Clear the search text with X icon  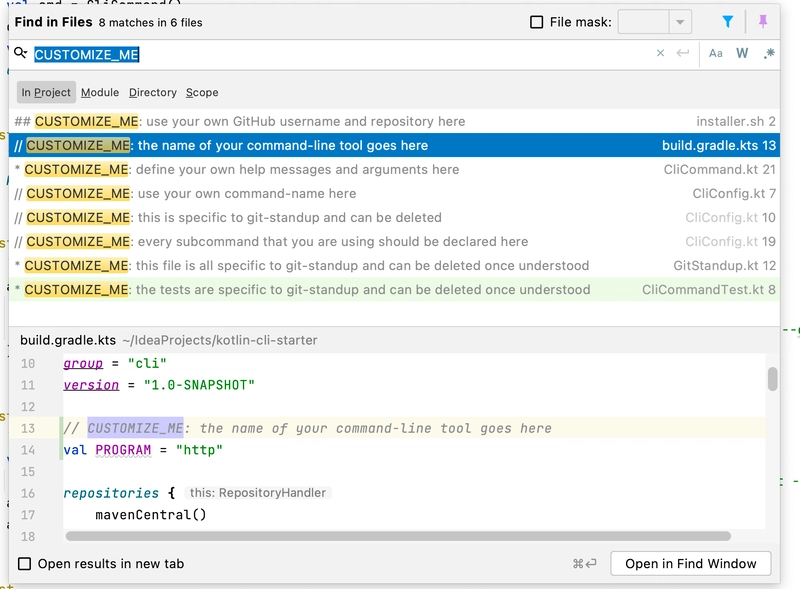(660, 54)
